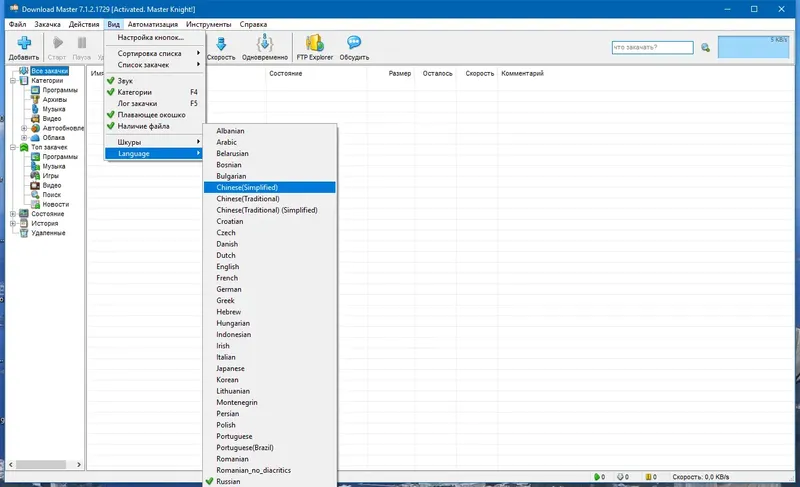Toggle Плавающее окошко option

click(x=154, y=115)
